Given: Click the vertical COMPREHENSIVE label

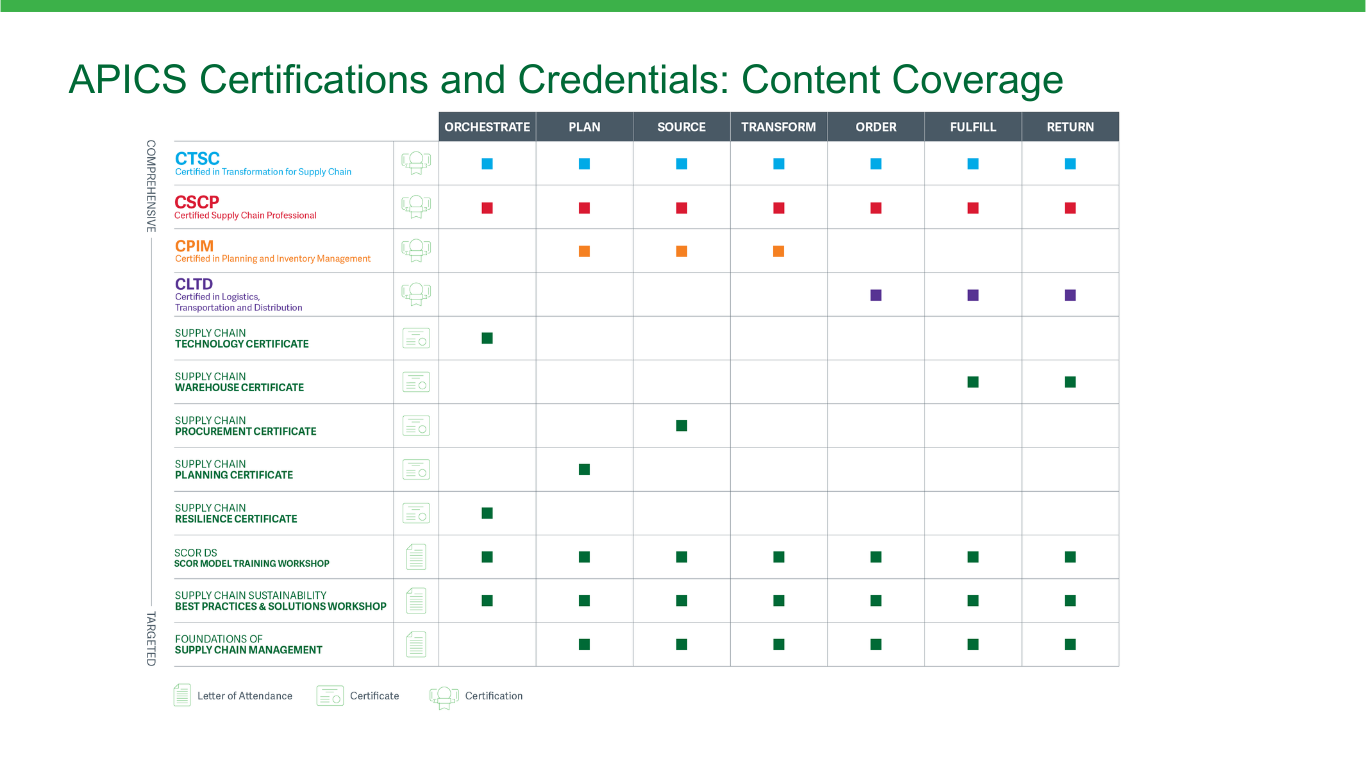Looking at the screenshot, I should pyautogui.click(x=151, y=185).
